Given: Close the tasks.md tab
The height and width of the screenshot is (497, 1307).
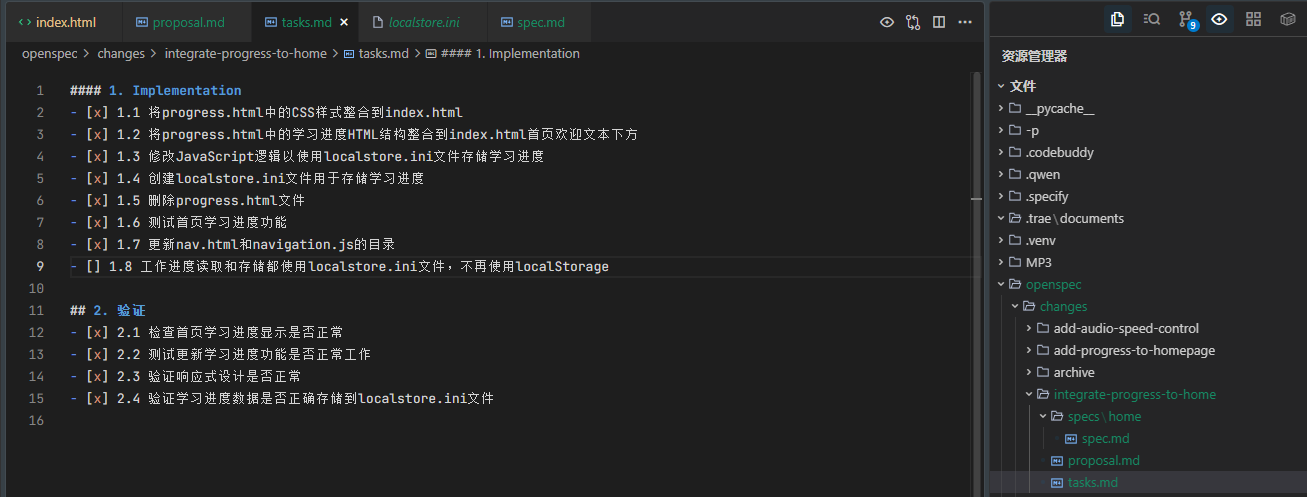Looking at the screenshot, I should coord(345,22).
